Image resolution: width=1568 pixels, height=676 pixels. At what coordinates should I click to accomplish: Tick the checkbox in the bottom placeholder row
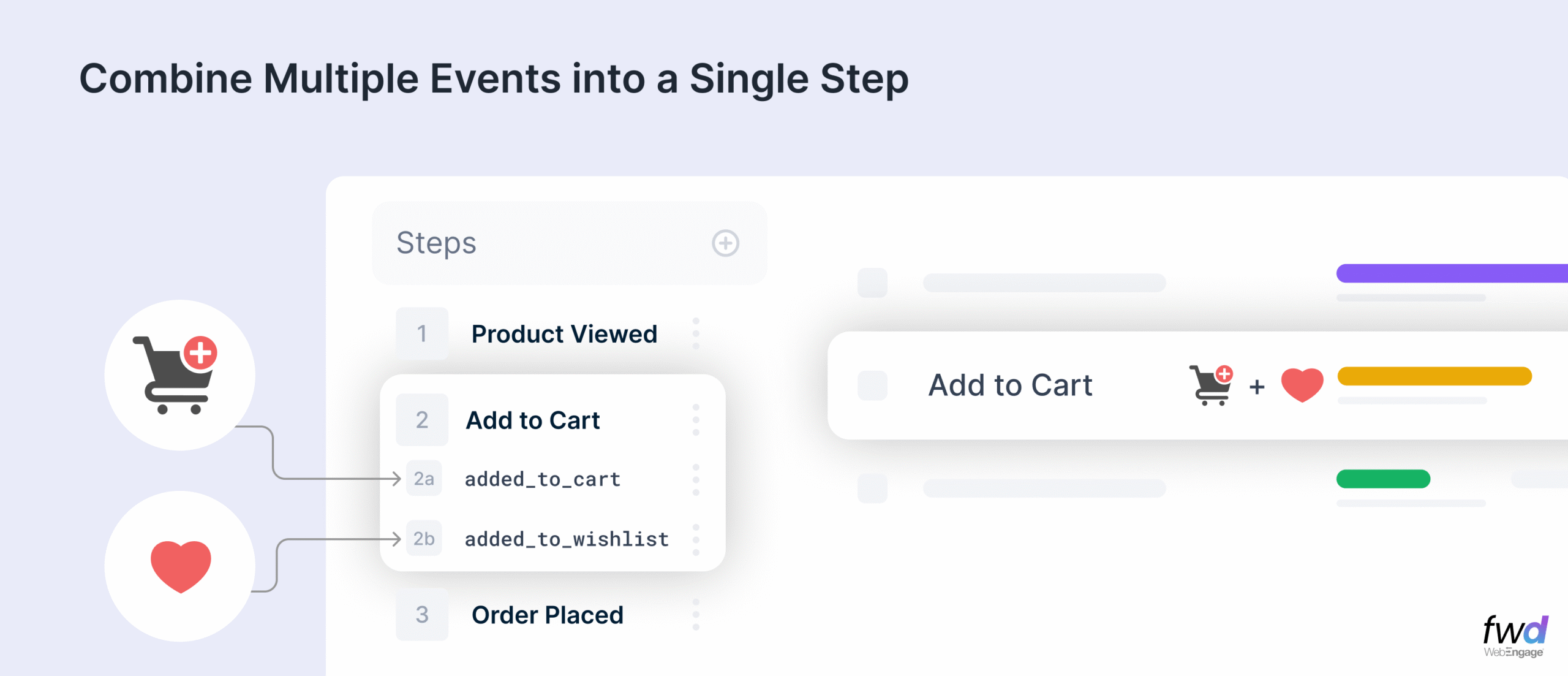tap(872, 488)
